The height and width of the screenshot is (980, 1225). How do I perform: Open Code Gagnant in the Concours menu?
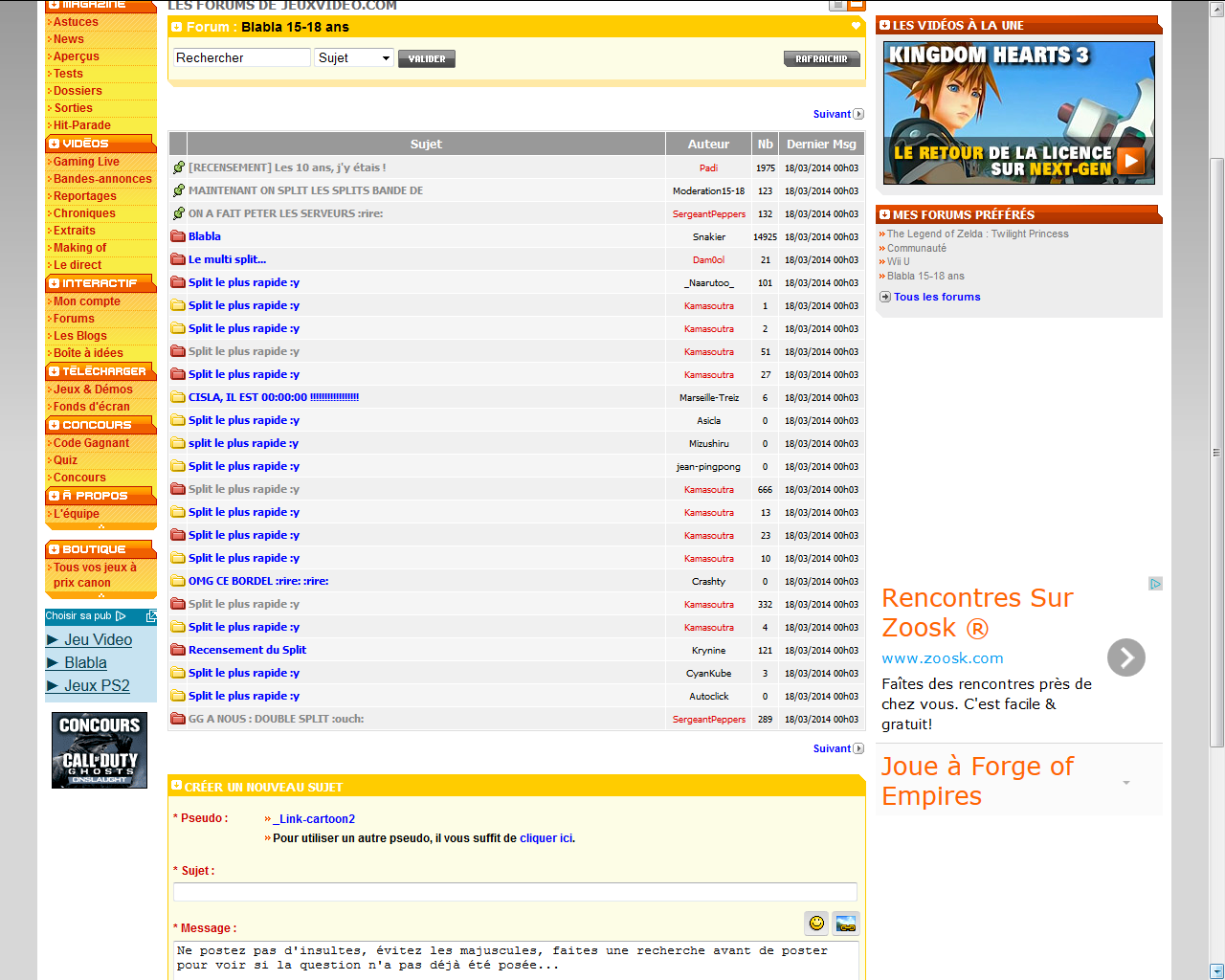click(91, 443)
